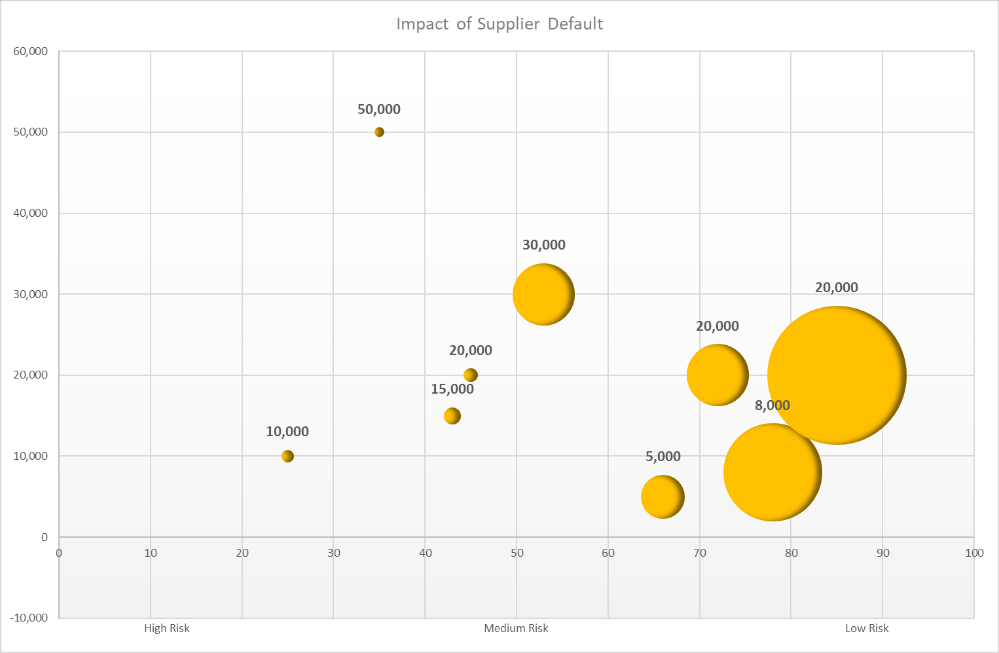Select the 'Medium Risk' axis label
This screenshot has width=999, height=653.
[516, 628]
